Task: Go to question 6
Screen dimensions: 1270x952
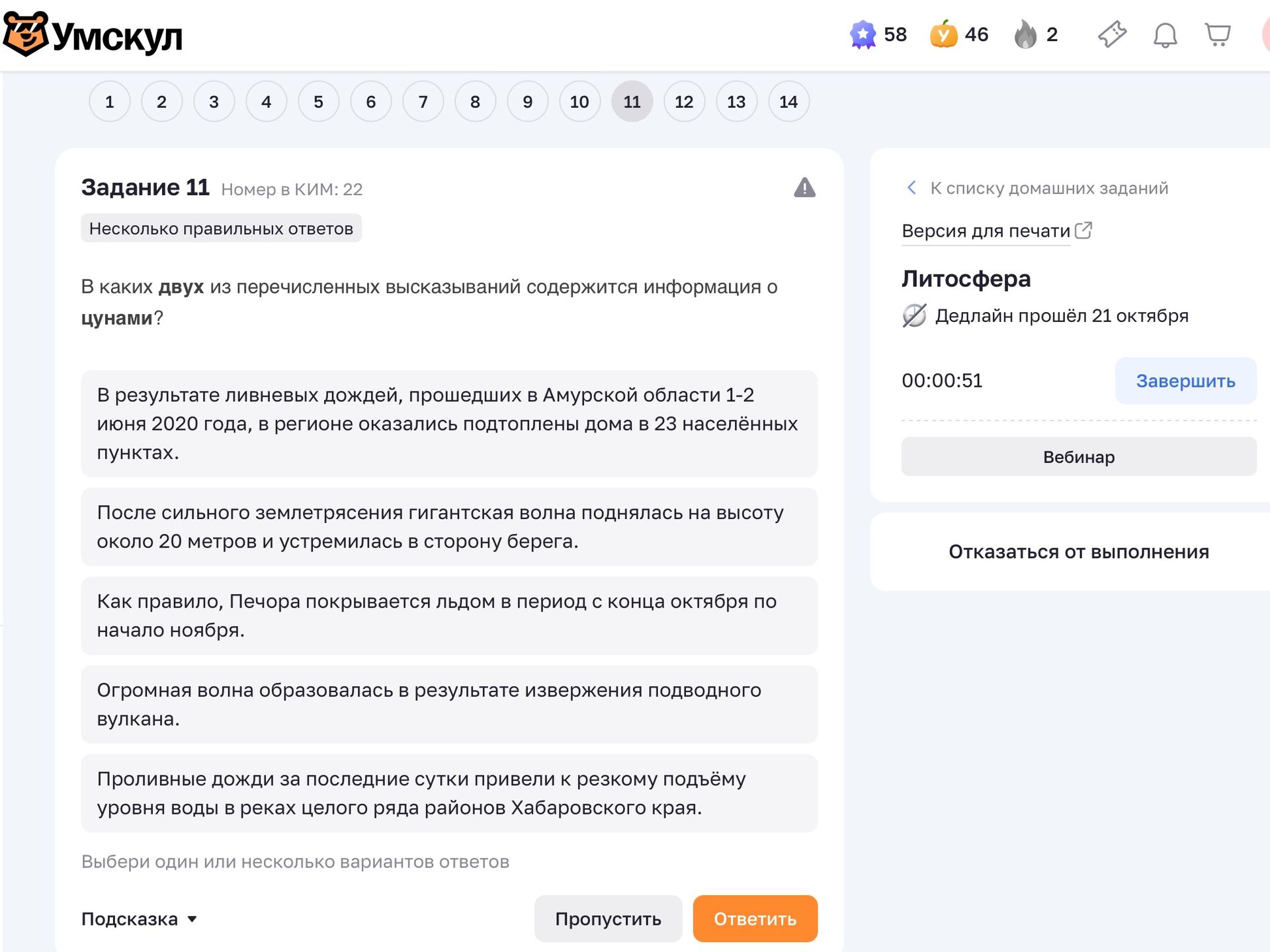Action: (x=371, y=102)
